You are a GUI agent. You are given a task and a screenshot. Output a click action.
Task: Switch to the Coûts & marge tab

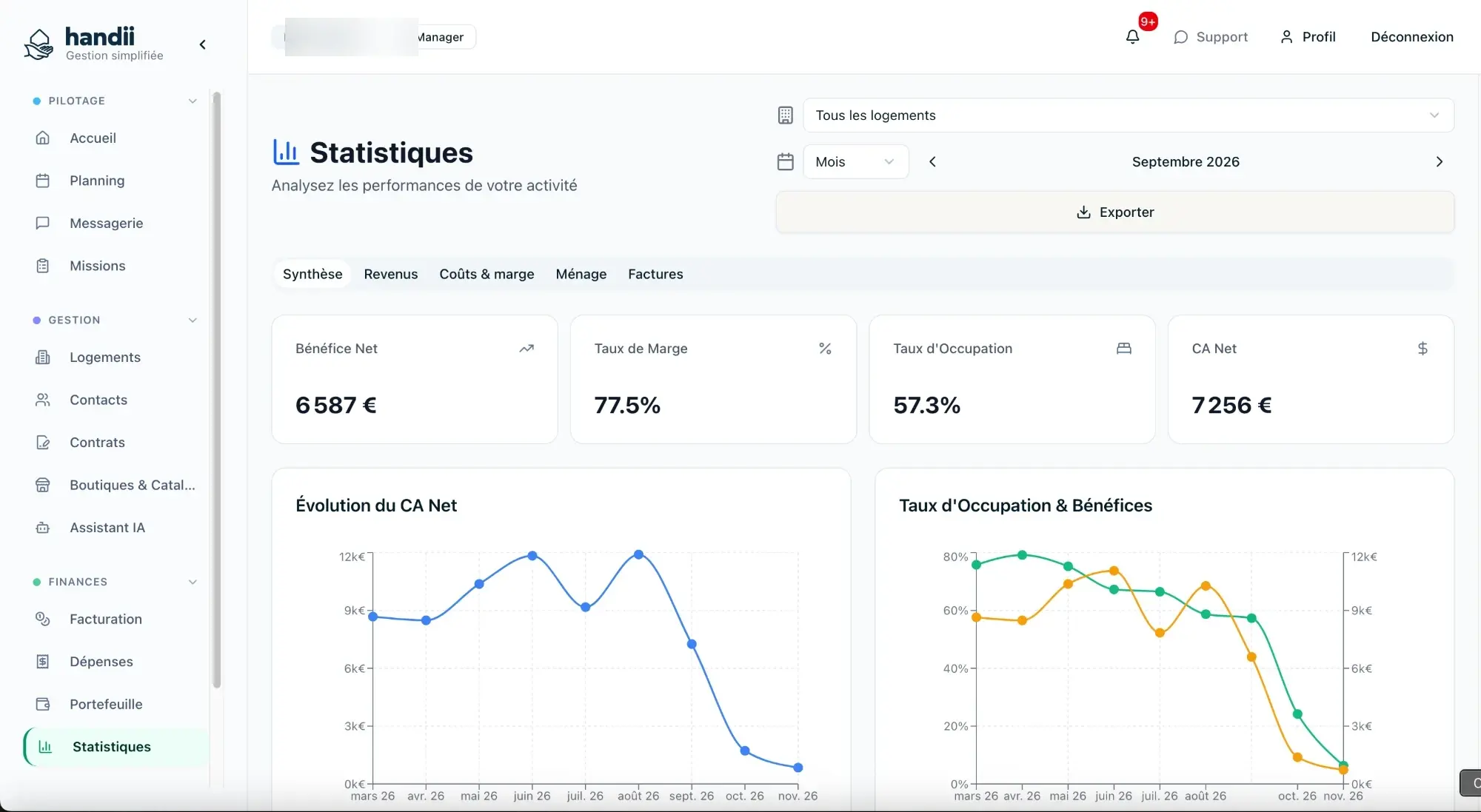pyautogui.click(x=487, y=274)
